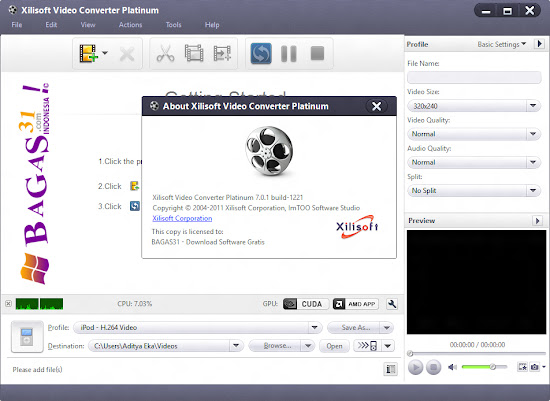The height and width of the screenshot is (401, 550).
Task: Mute the preview with the speaker icon
Action: point(452,367)
